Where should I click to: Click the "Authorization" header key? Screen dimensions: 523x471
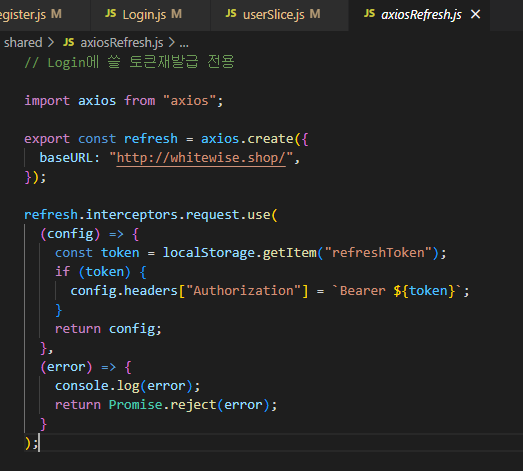(243, 291)
